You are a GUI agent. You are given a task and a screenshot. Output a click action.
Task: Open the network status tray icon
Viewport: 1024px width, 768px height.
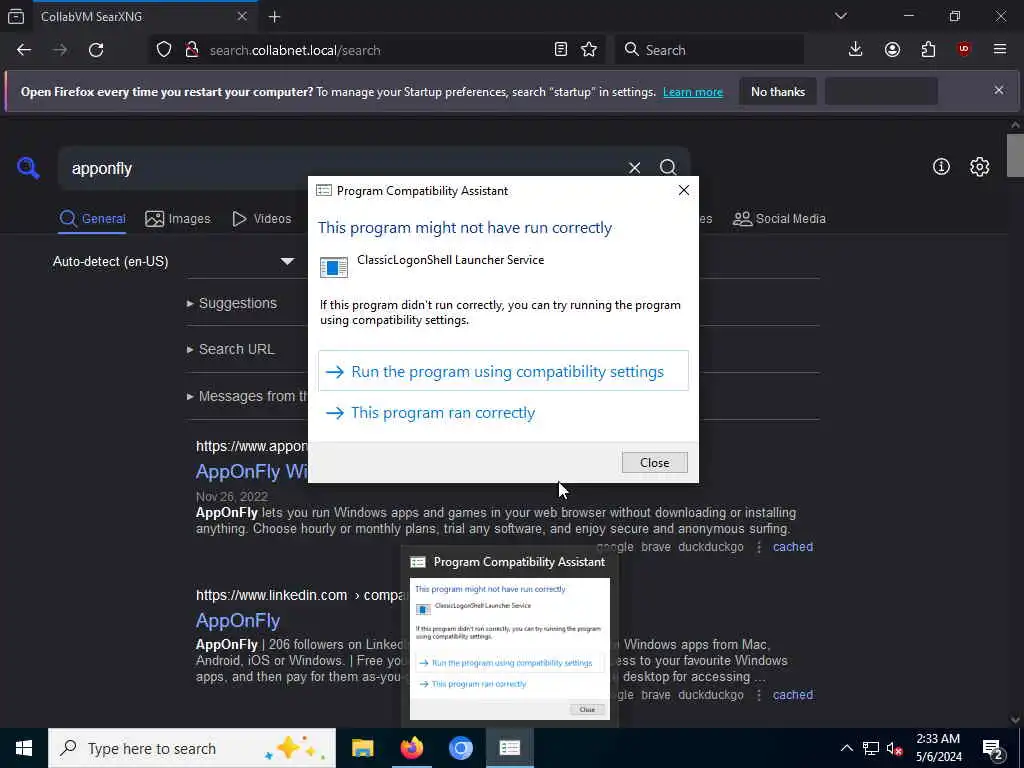pos(871,748)
